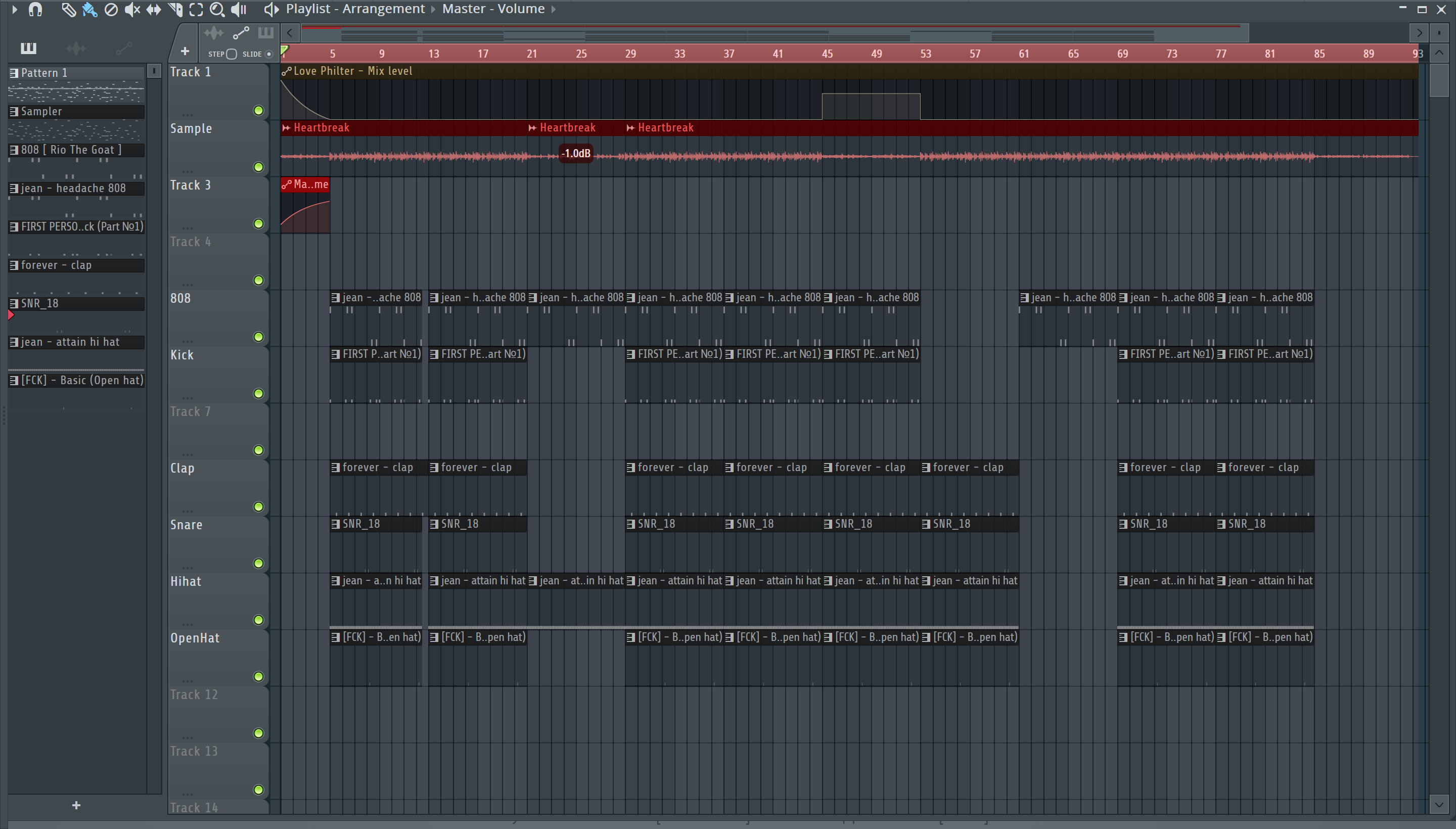This screenshot has height=829, width=1456.
Task: Click the Master - Volume title entry
Action: pyautogui.click(x=493, y=9)
